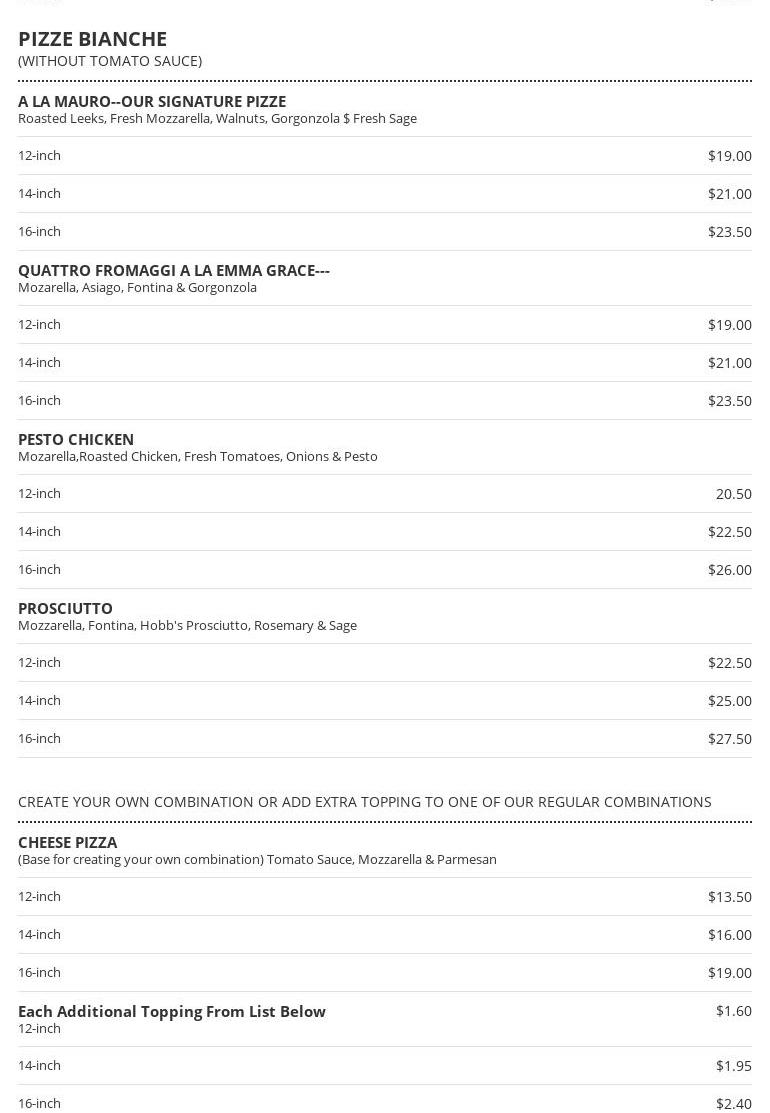
Task: Click the $26.00 Pesto Chicken 16-inch price
Action: [729, 569]
